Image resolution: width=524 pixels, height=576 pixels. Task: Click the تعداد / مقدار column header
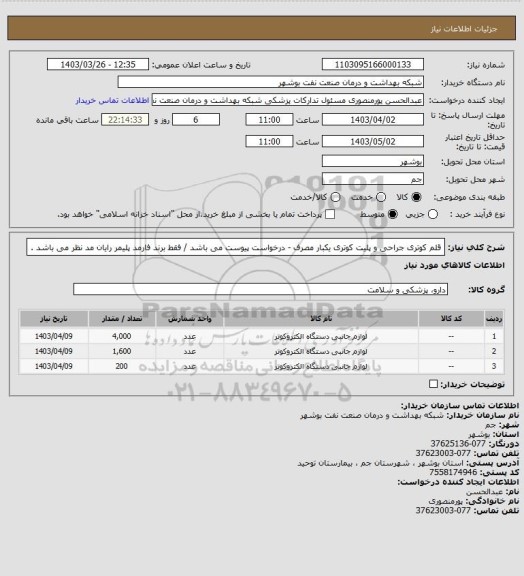coord(122,318)
